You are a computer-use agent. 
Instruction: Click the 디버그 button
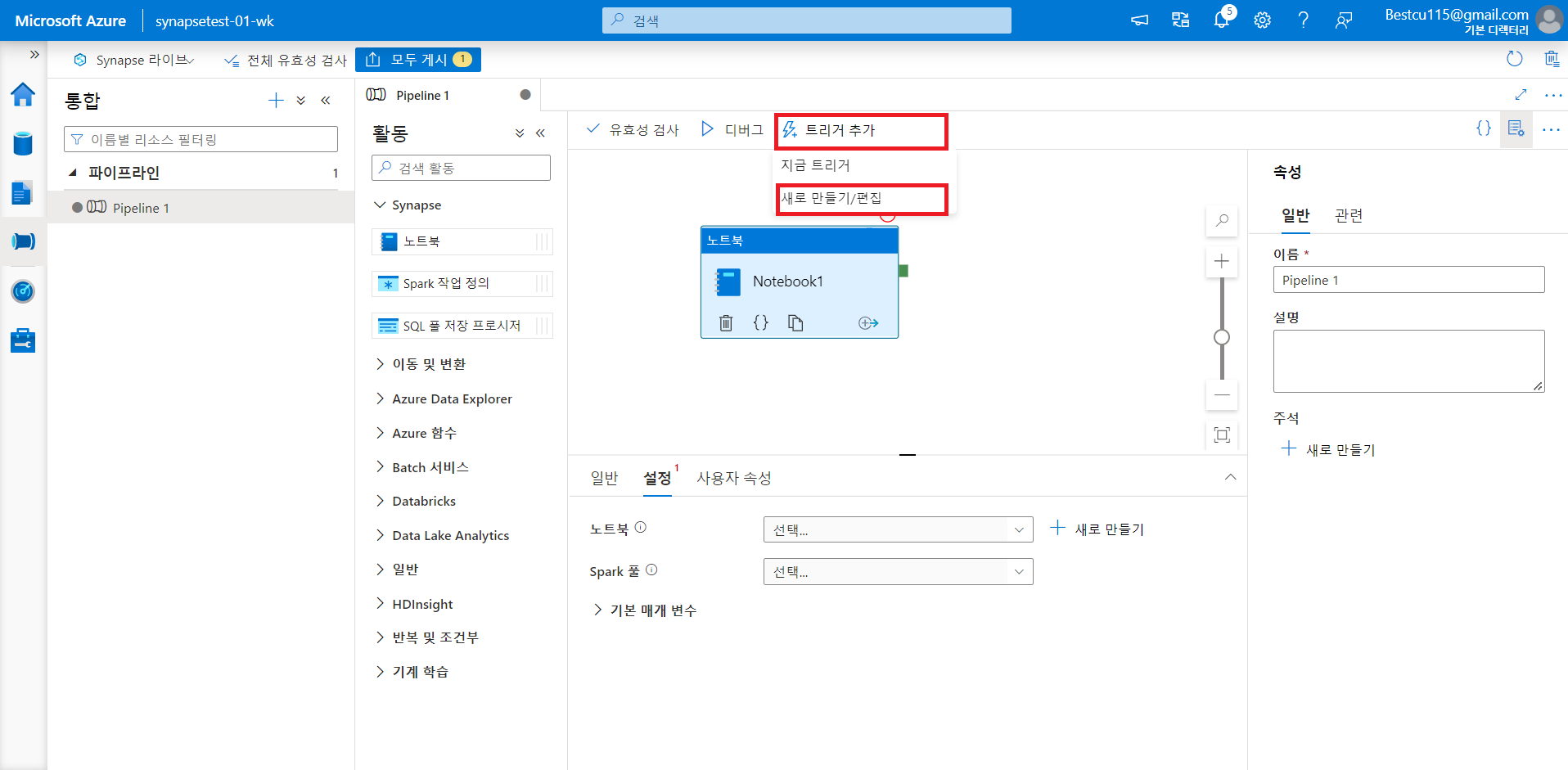pos(732,129)
